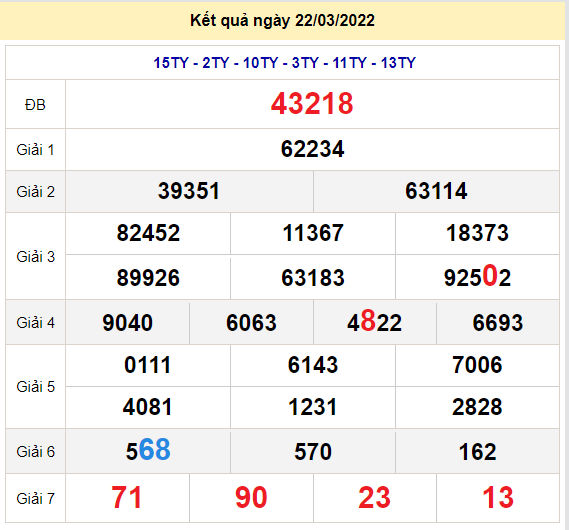Select Giải 2 number 39351
Screen dimensions: 569x530
click(x=189, y=191)
